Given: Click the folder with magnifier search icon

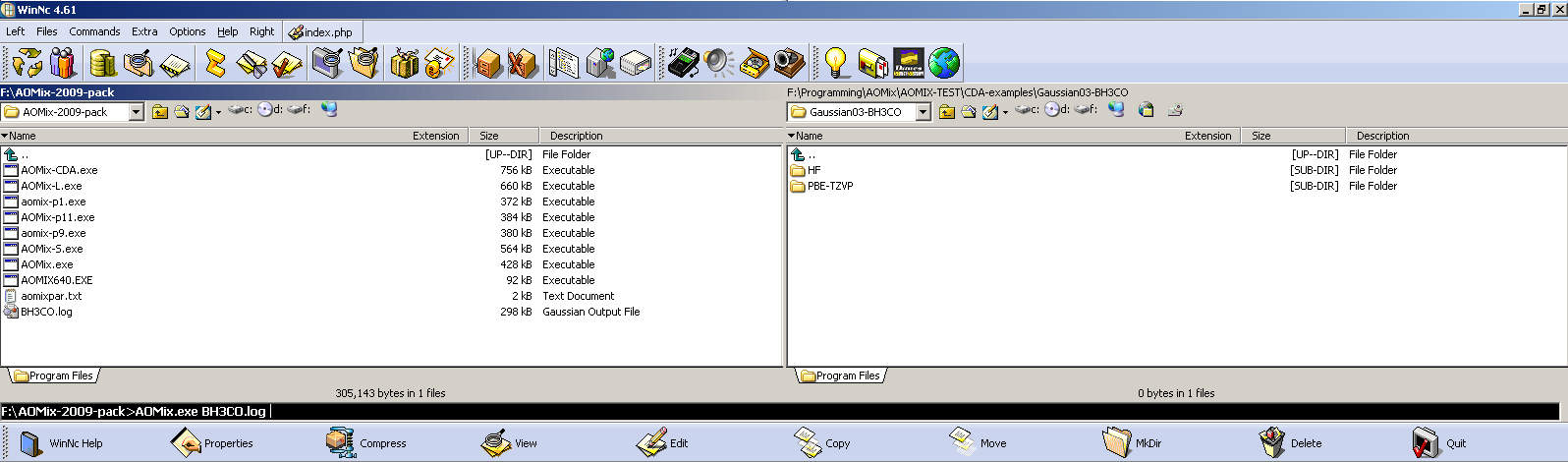Looking at the screenshot, I should tap(139, 63).
